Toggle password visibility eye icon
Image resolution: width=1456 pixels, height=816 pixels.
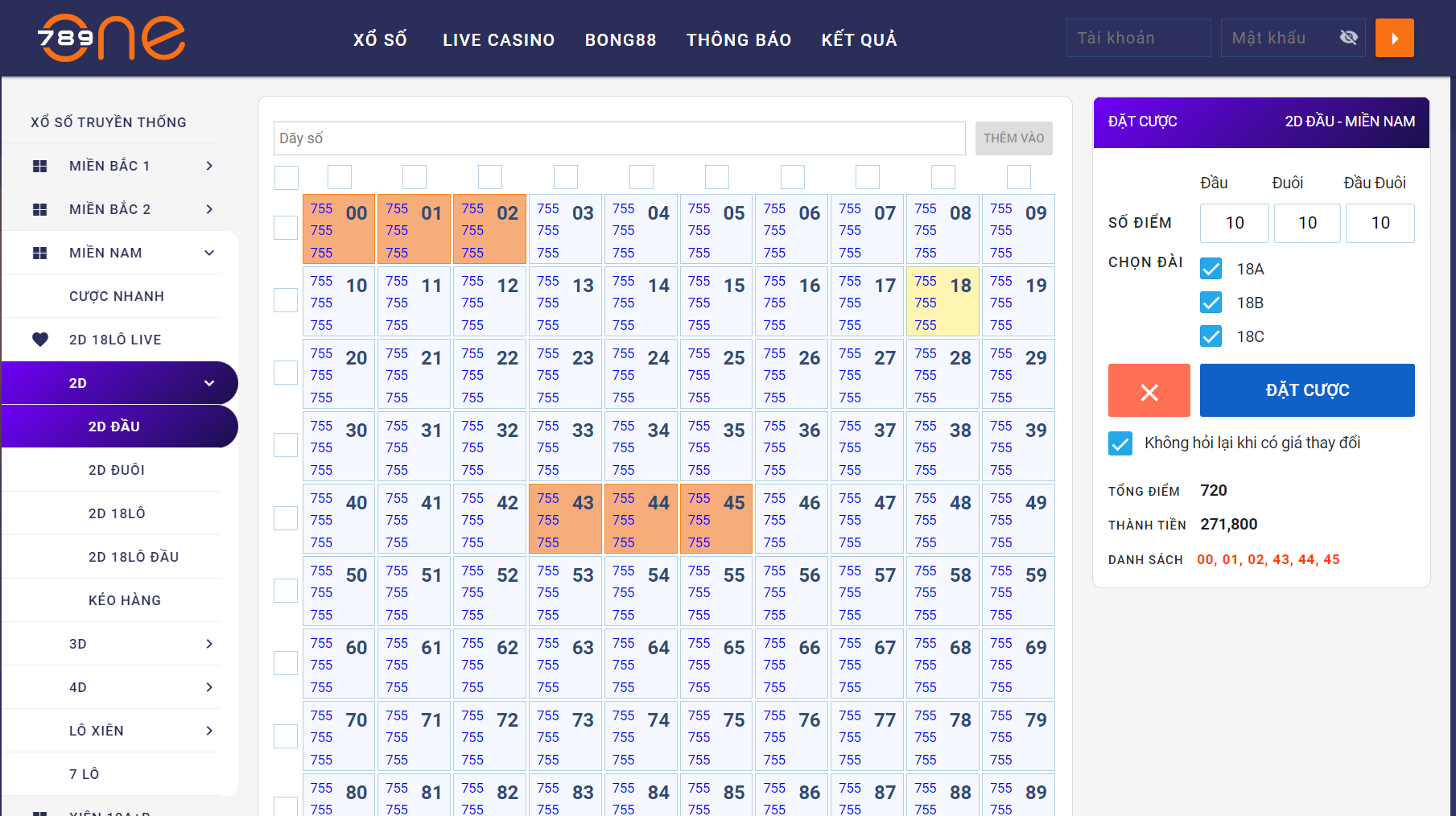(1349, 38)
